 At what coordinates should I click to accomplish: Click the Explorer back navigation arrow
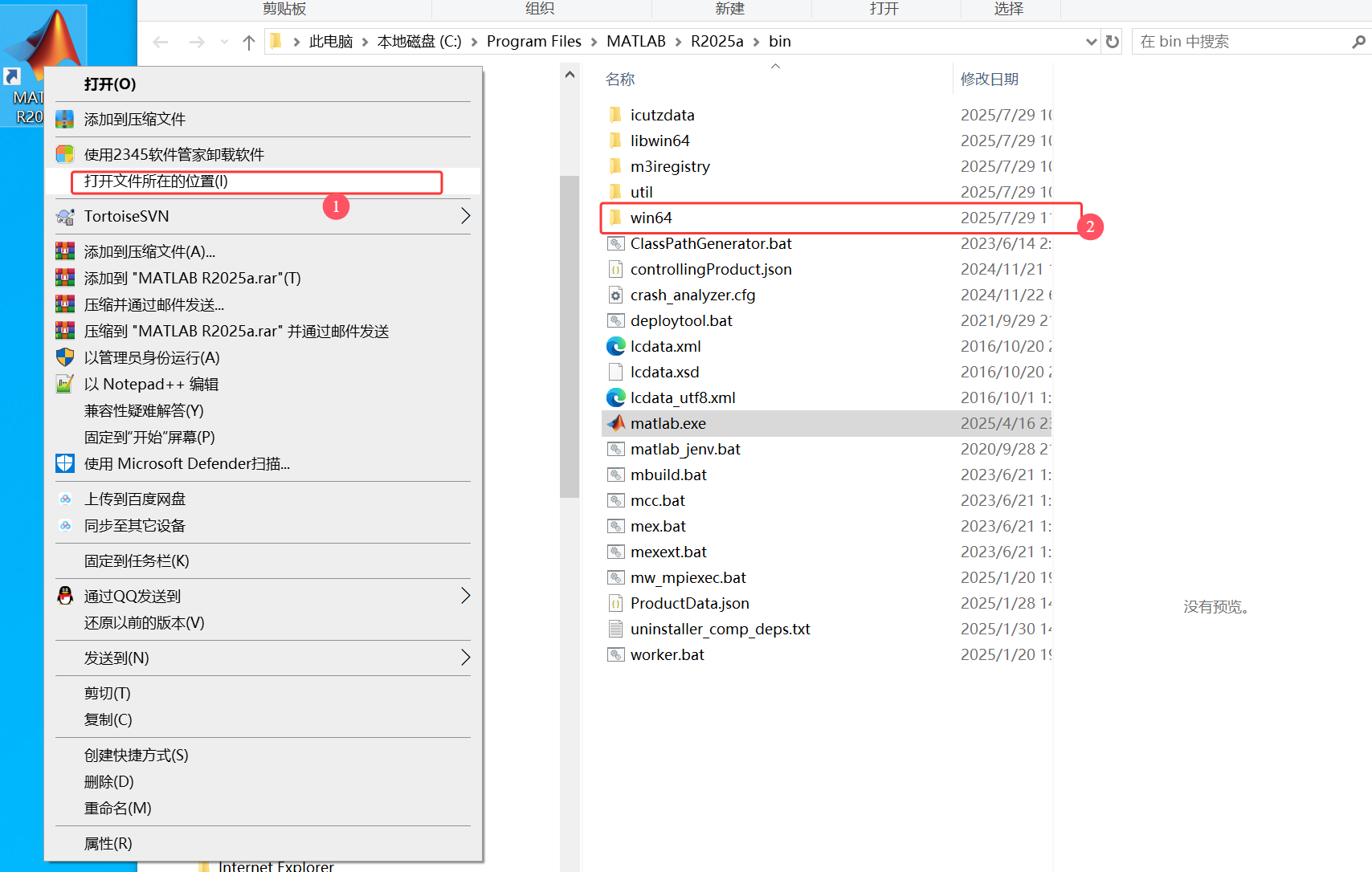click(x=161, y=42)
